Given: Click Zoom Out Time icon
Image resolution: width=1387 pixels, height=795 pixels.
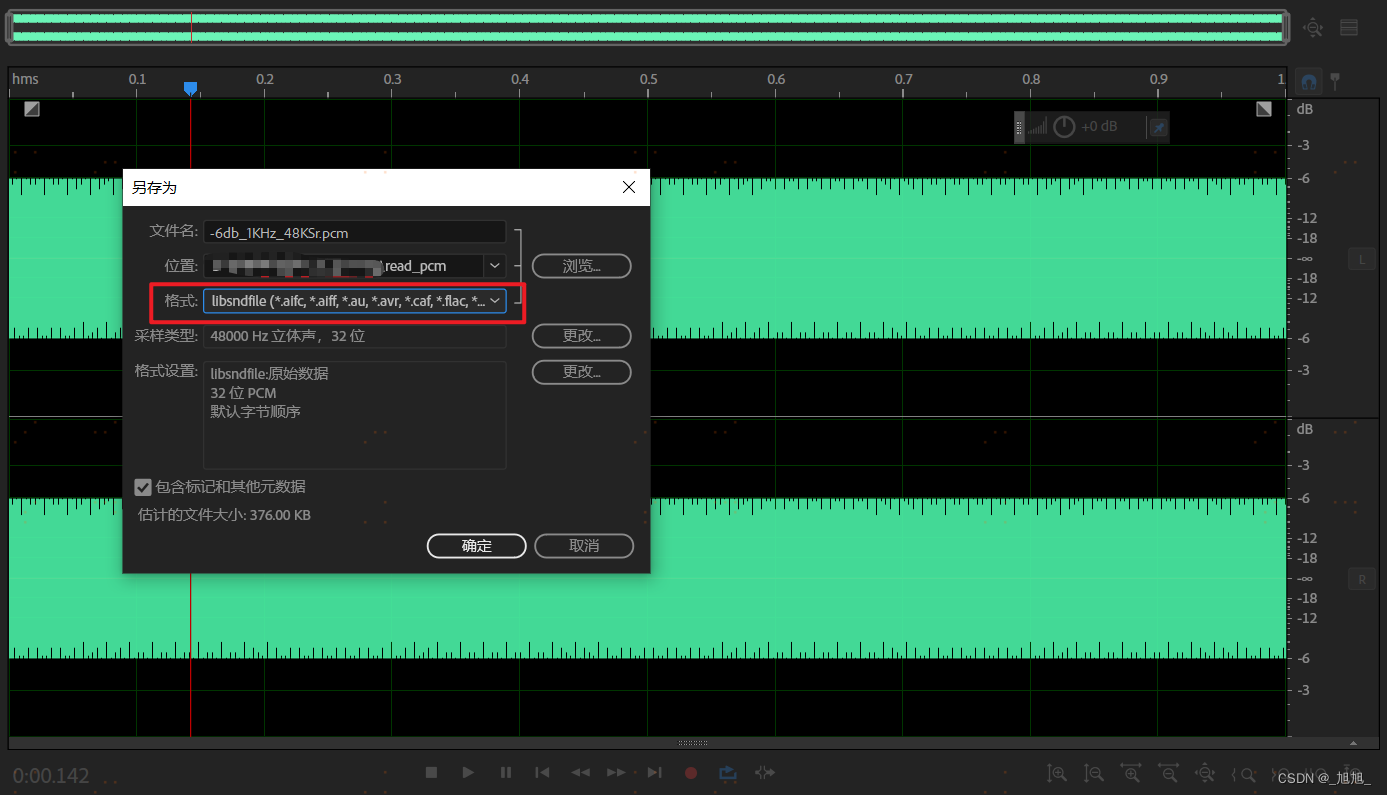Looking at the screenshot, I should coord(1168,773).
